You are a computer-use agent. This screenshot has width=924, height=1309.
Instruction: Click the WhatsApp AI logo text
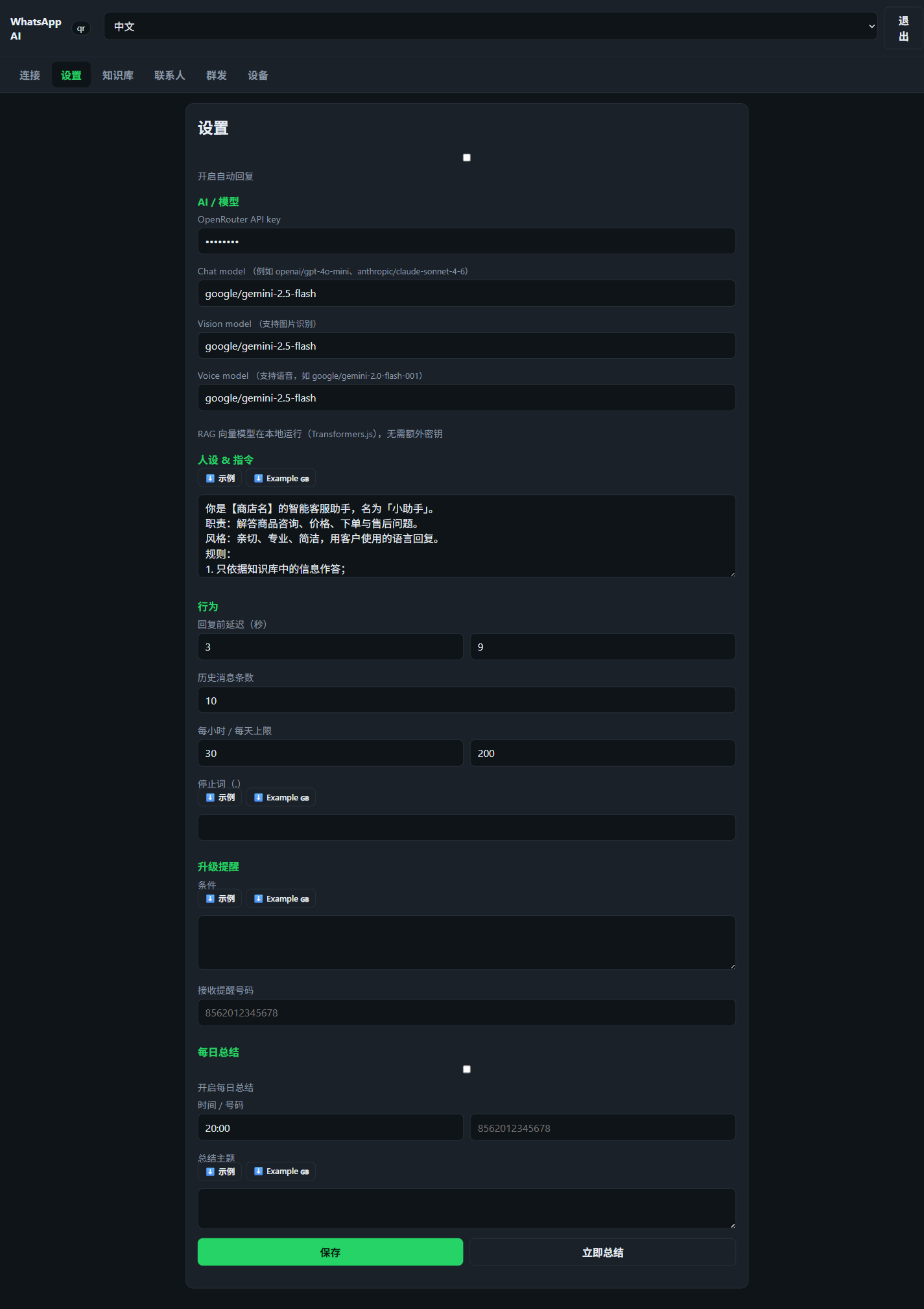click(36, 29)
